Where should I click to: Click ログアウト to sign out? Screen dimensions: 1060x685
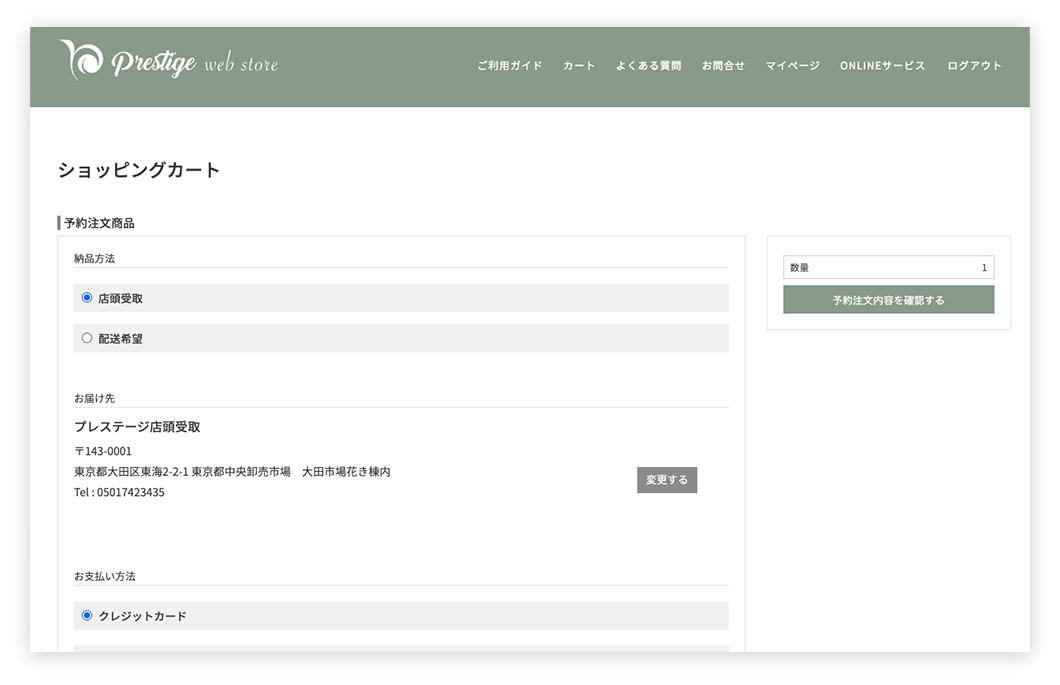coord(974,66)
